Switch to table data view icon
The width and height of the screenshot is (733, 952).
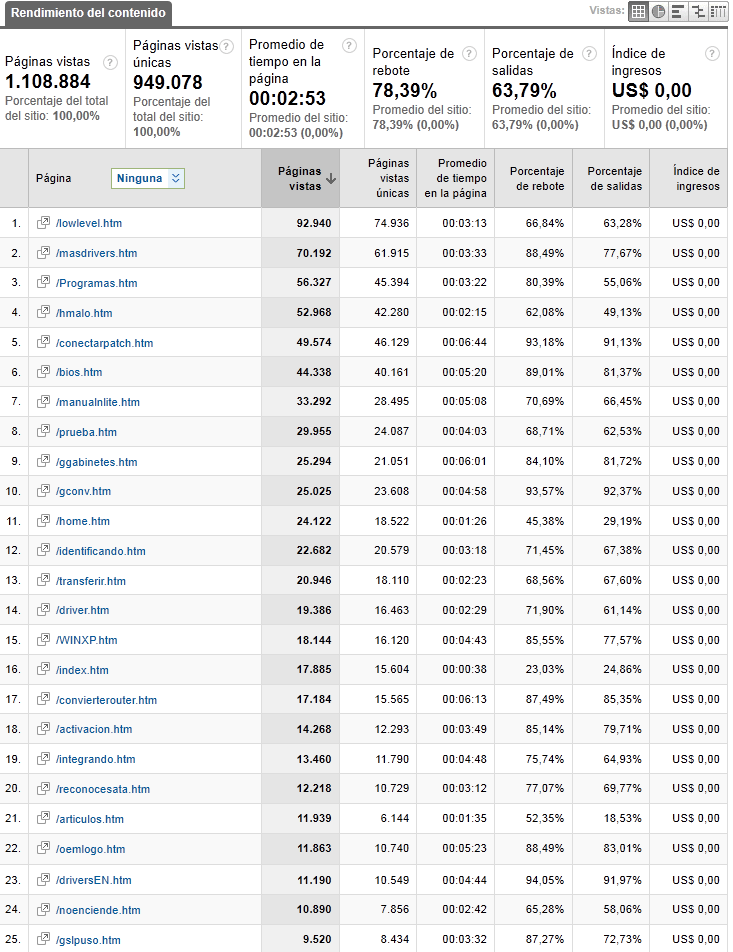click(638, 12)
